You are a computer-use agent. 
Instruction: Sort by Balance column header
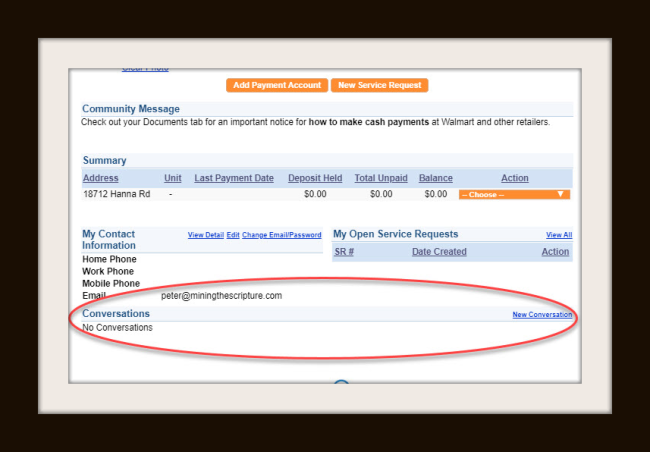click(x=436, y=178)
